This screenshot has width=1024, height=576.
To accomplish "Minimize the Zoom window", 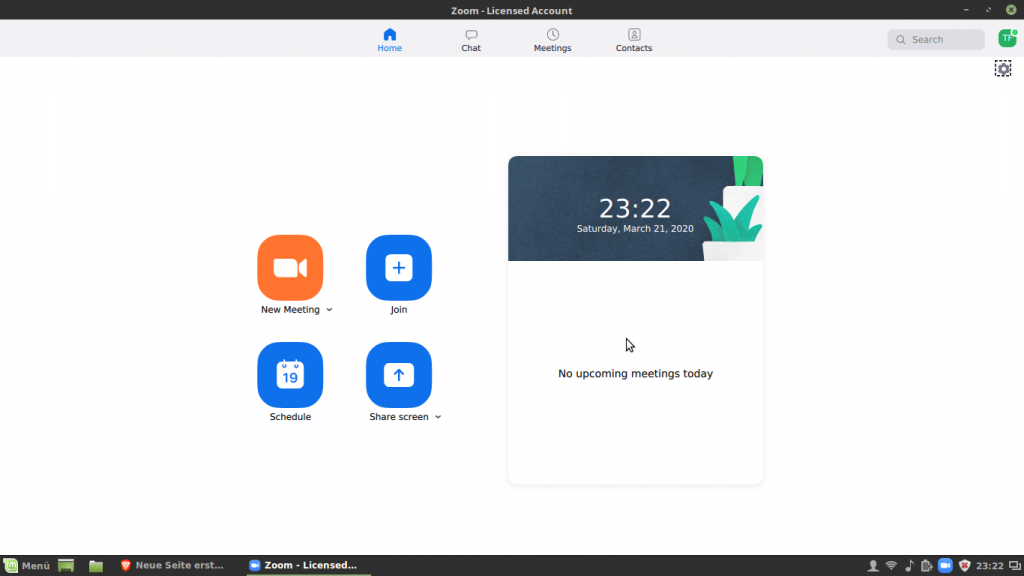I will (966, 10).
